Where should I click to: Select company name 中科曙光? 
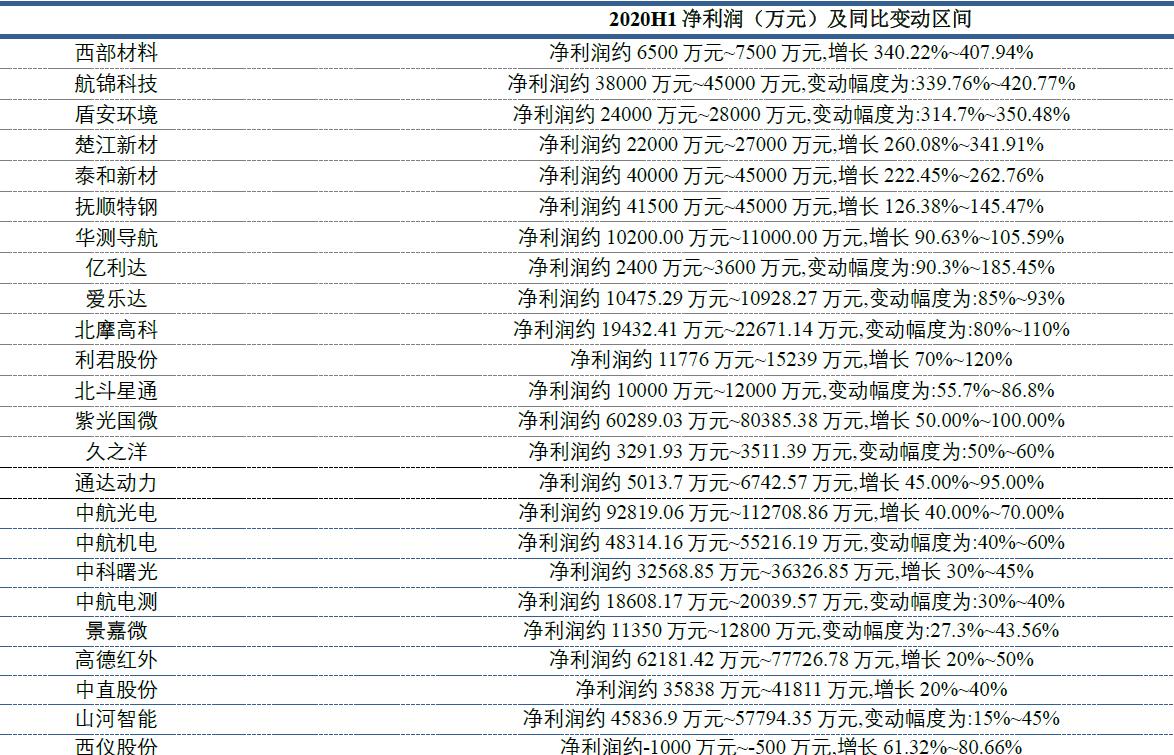click(116, 571)
